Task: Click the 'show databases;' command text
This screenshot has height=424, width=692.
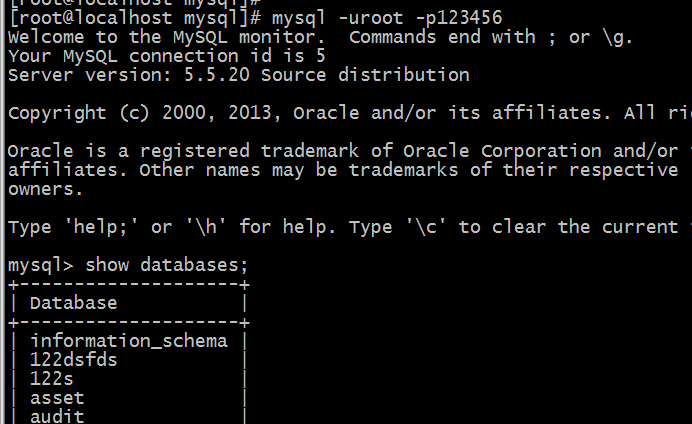Action: coord(167,265)
